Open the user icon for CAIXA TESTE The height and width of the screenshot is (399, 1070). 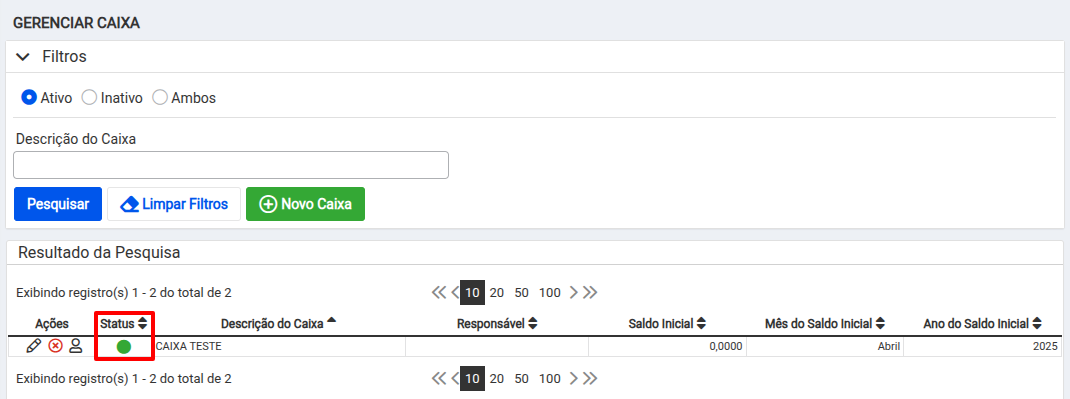[76, 346]
